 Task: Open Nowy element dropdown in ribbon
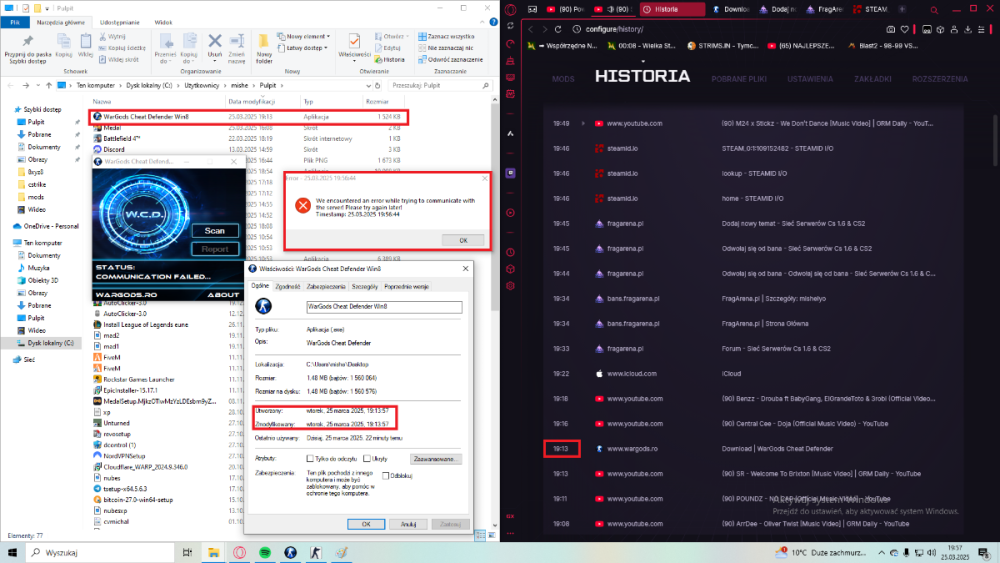click(304, 36)
